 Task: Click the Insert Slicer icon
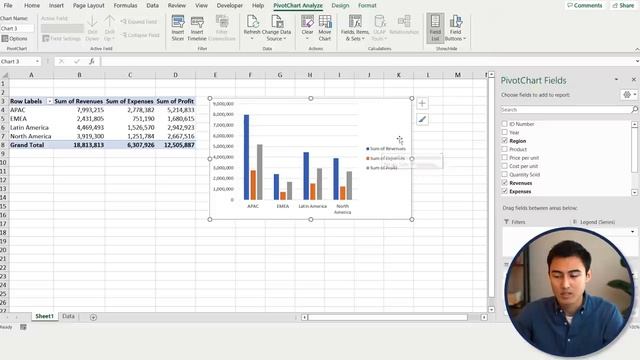click(178, 27)
